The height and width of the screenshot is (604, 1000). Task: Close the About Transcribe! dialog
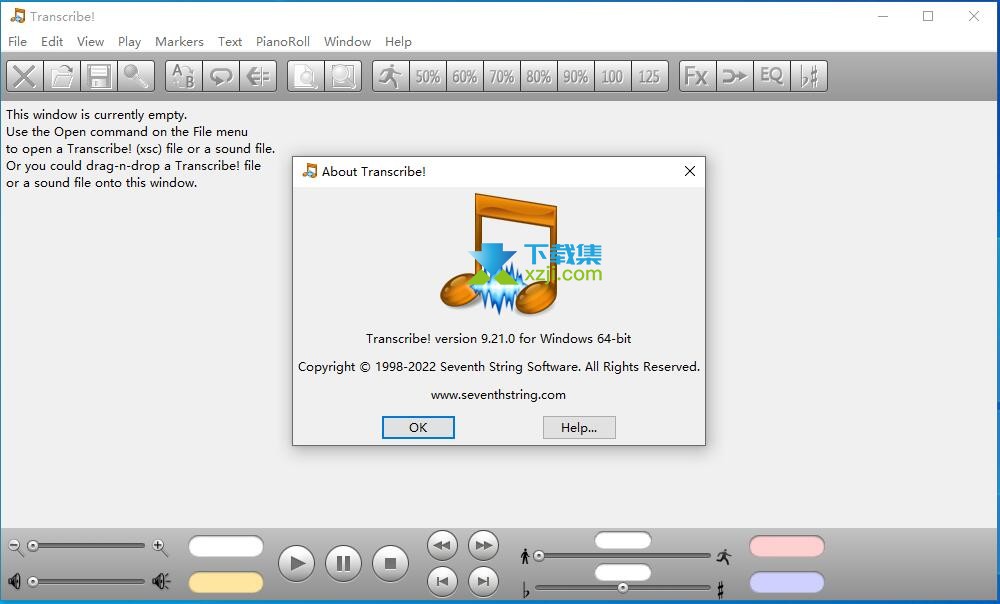(x=689, y=171)
